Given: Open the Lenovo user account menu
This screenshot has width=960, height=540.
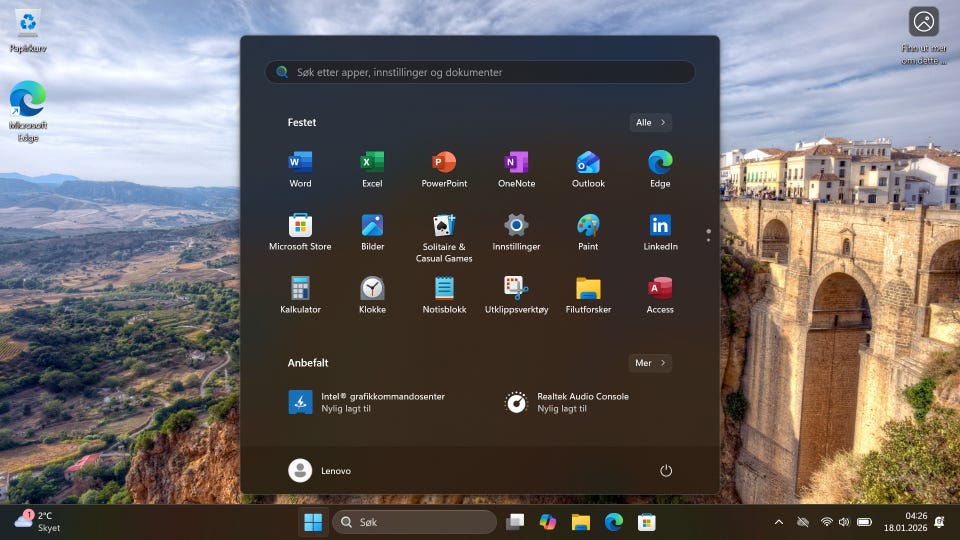Looking at the screenshot, I should click(320, 471).
